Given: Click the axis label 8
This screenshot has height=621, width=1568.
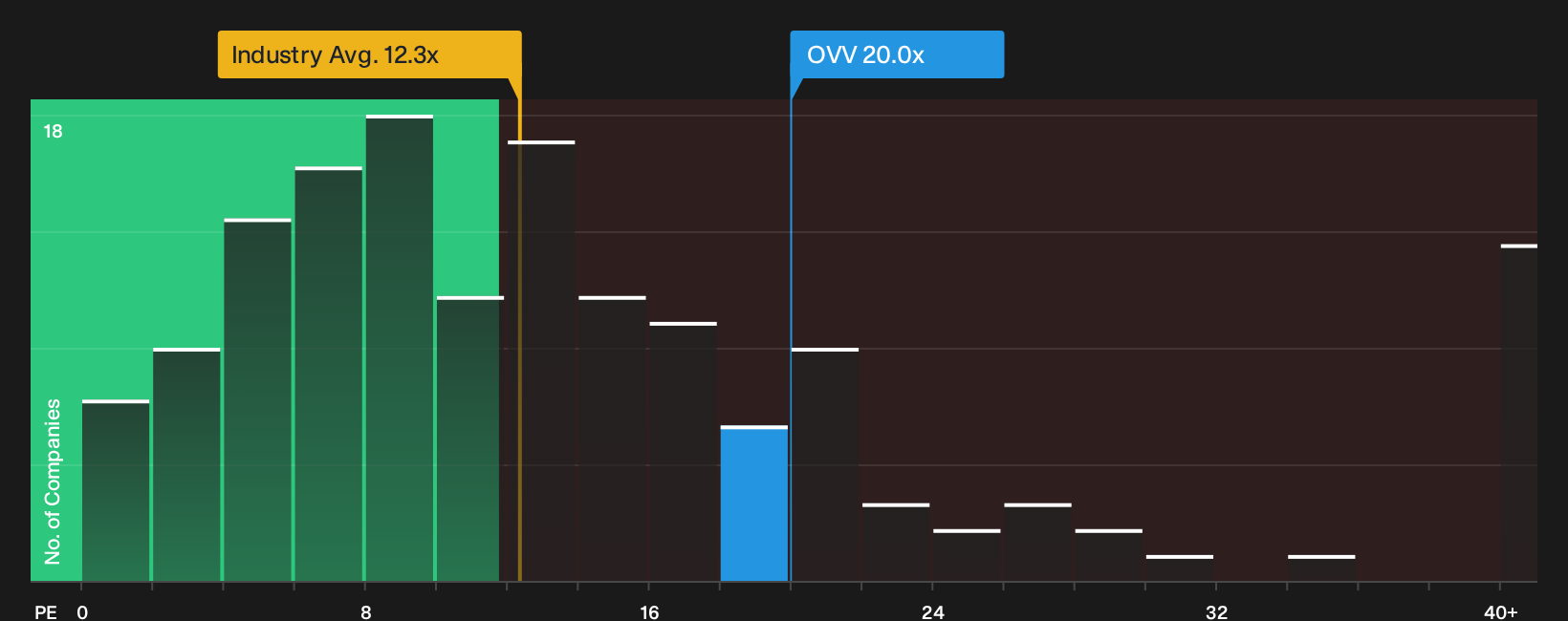Looking at the screenshot, I should tap(366, 611).
